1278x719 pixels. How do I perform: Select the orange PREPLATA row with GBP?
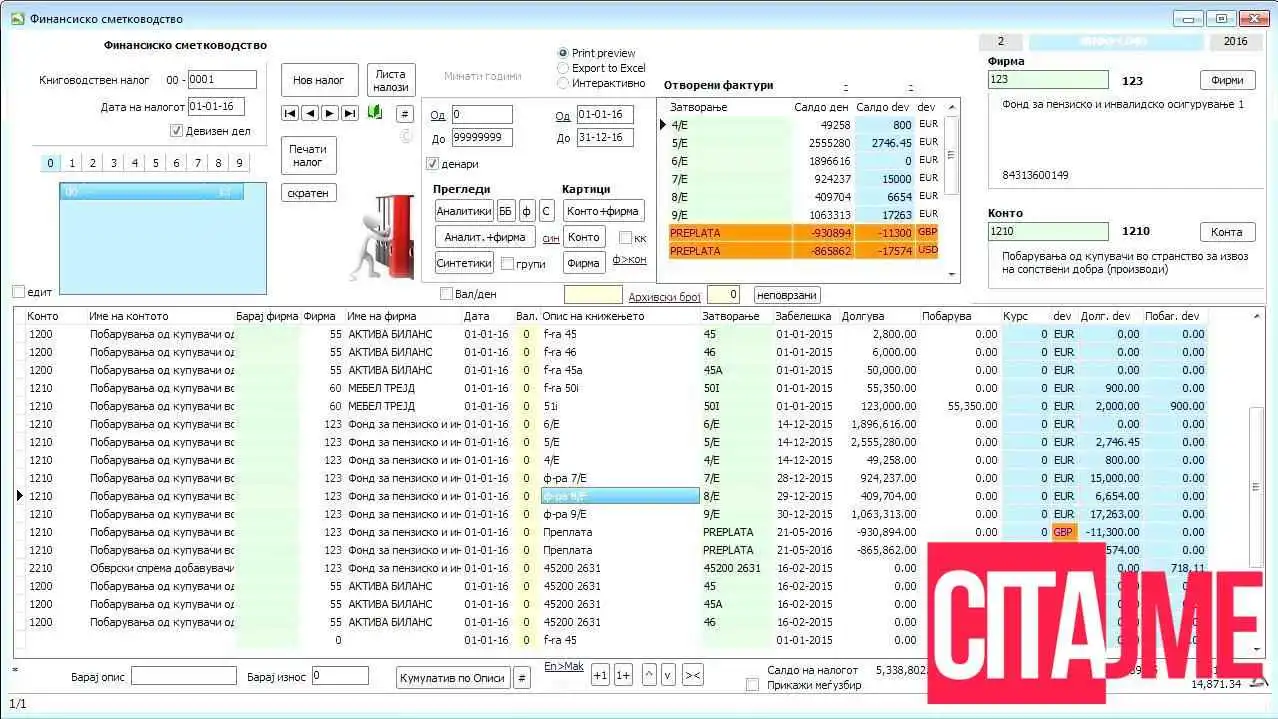803,233
